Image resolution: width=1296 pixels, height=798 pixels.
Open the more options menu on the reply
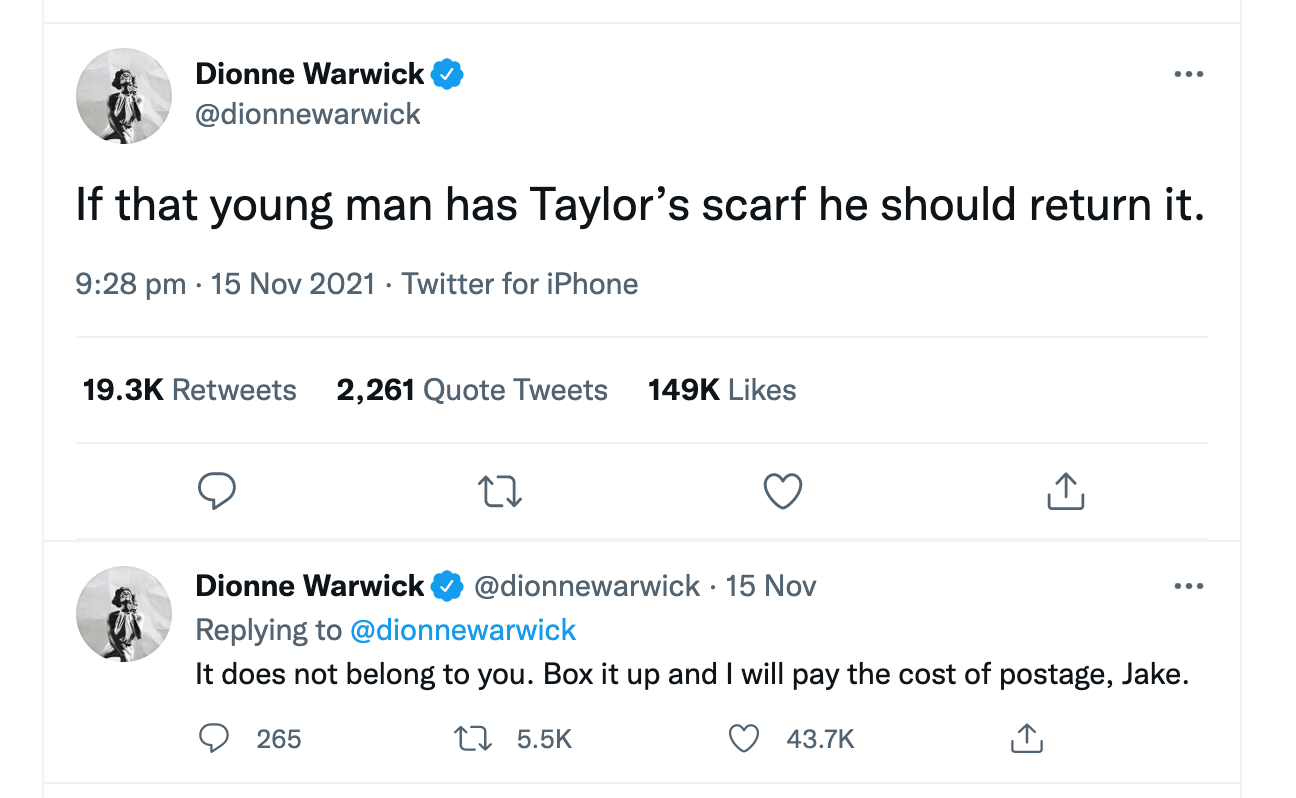click(x=1189, y=585)
